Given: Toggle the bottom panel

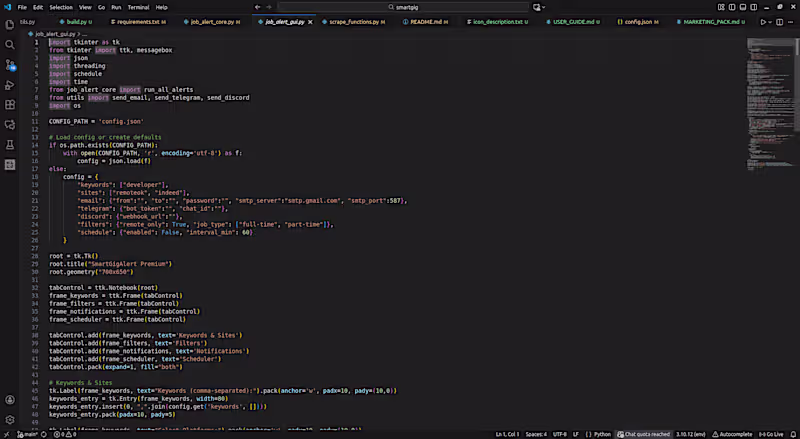Looking at the screenshot, I should 743,7.
